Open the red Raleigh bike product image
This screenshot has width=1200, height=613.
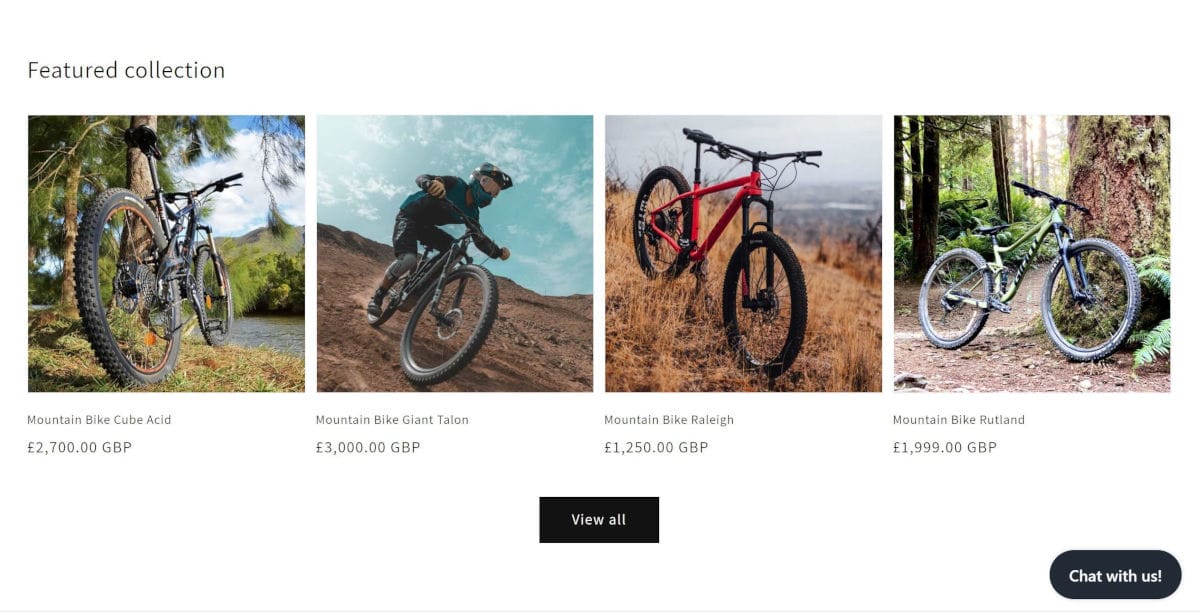tap(743, 253)
